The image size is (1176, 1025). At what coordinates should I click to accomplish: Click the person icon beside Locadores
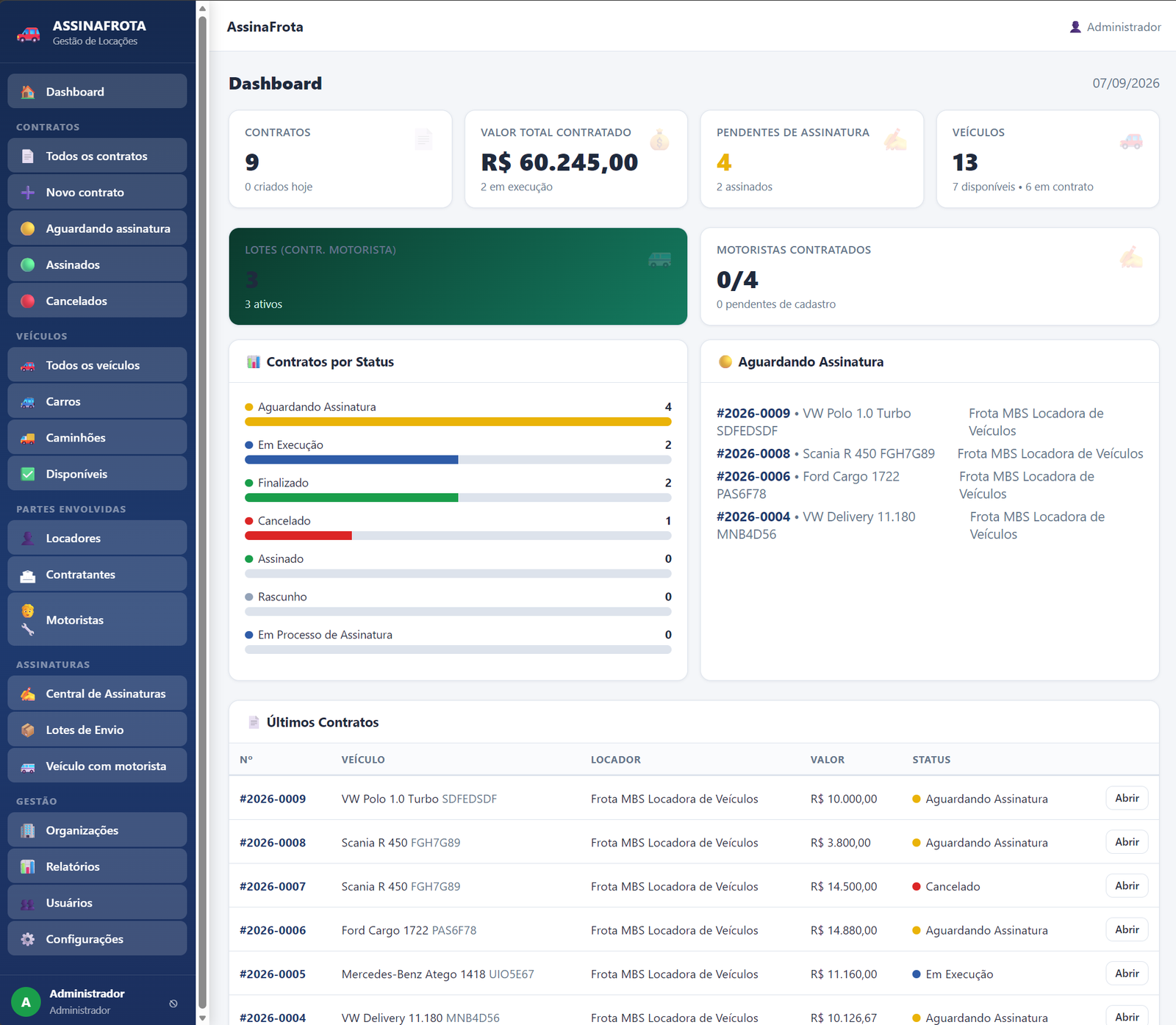pyautogui.click(x=28, y=538)
